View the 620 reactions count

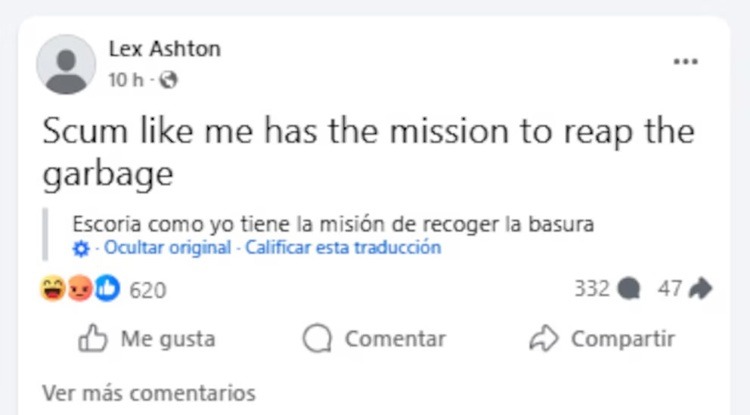pyautogui.click(x=148, y=290)
